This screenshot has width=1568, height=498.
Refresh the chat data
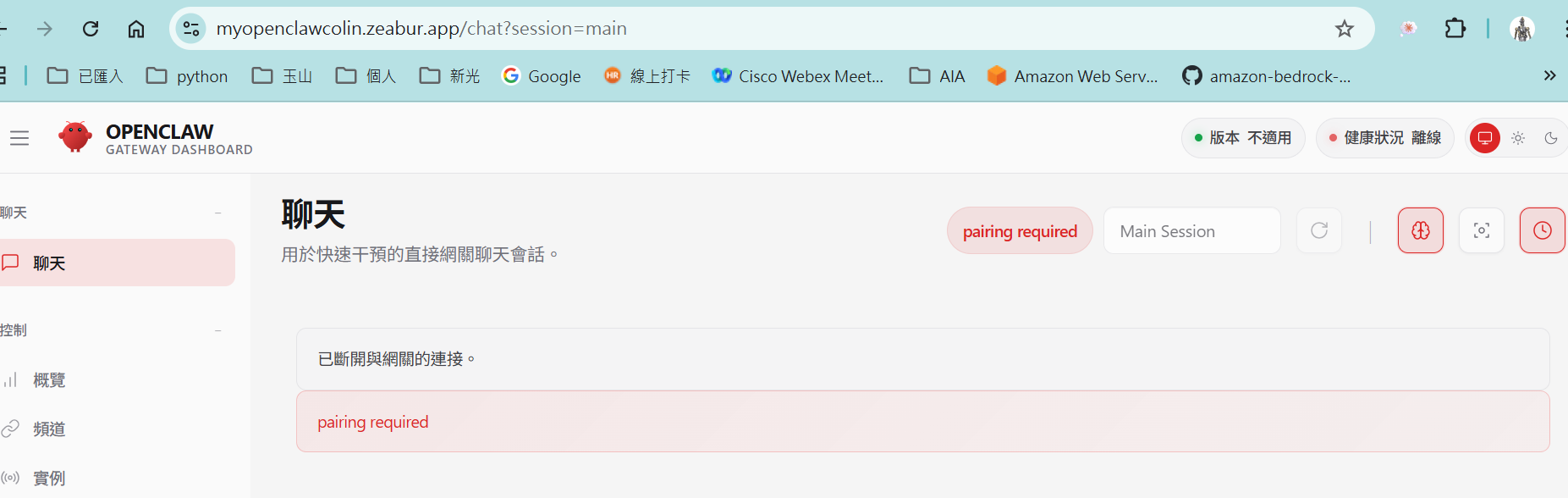point(1318,230)
